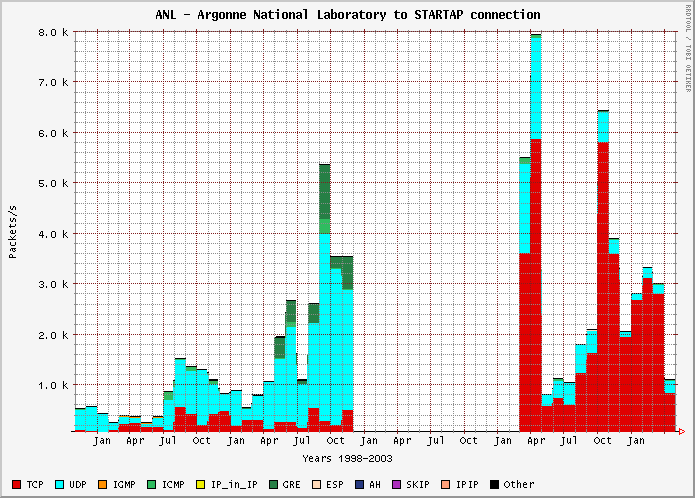
Task: Click the Years 1998-2003 axis caption
Action: click(x=347, y=459)
